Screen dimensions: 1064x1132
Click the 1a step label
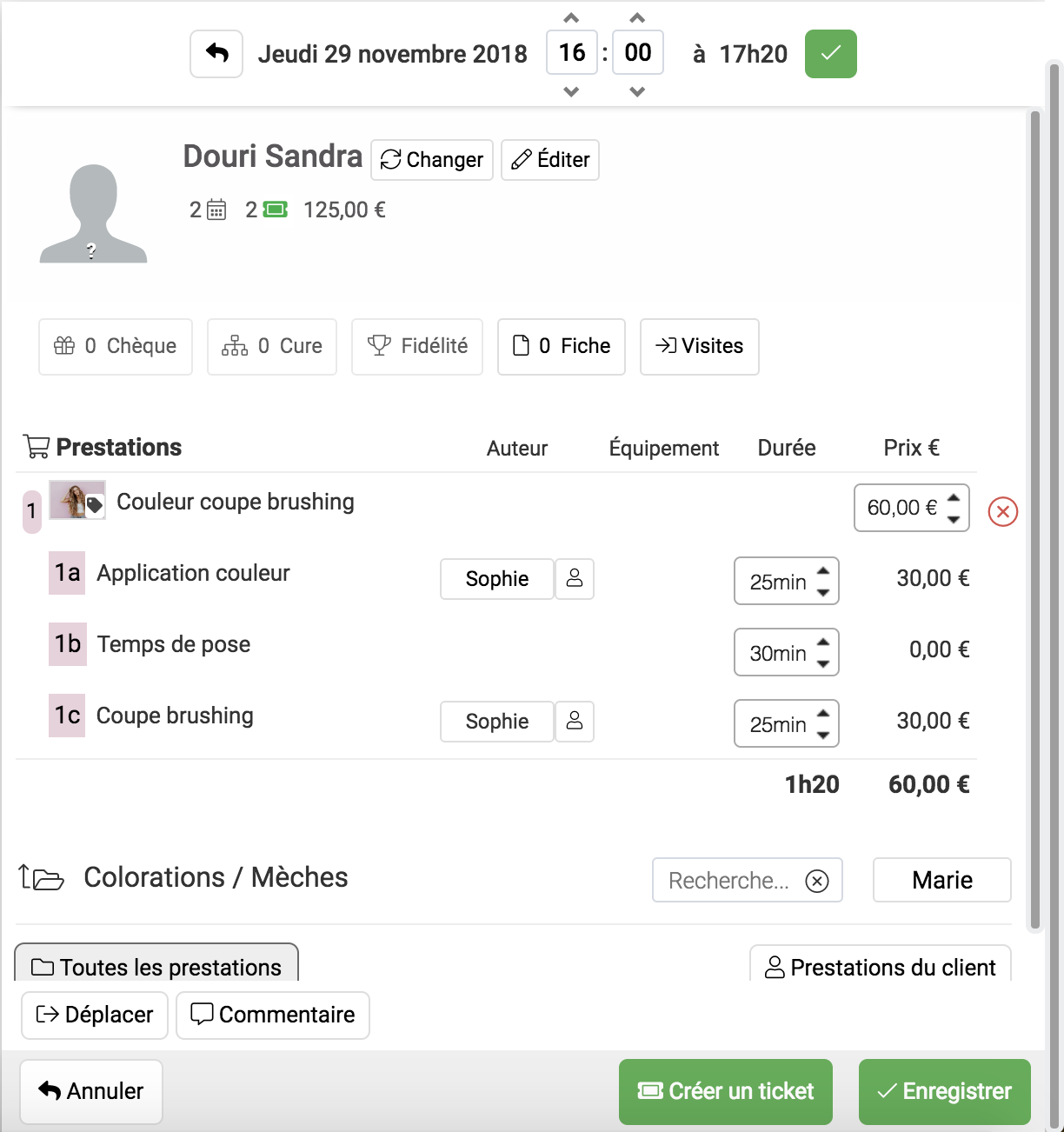point(67,573)
